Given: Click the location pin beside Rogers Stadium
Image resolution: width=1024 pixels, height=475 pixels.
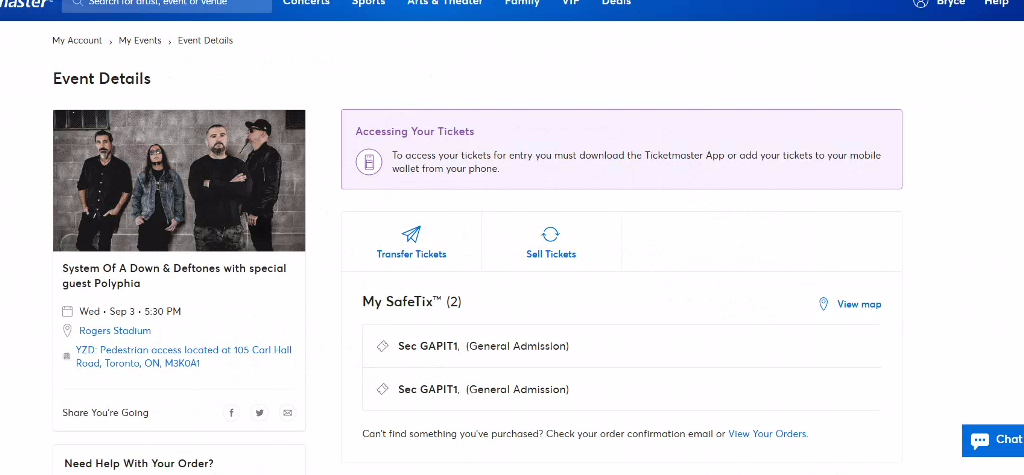Looking at the screenshot, I should pyautogui.click(x=67, y=330).
